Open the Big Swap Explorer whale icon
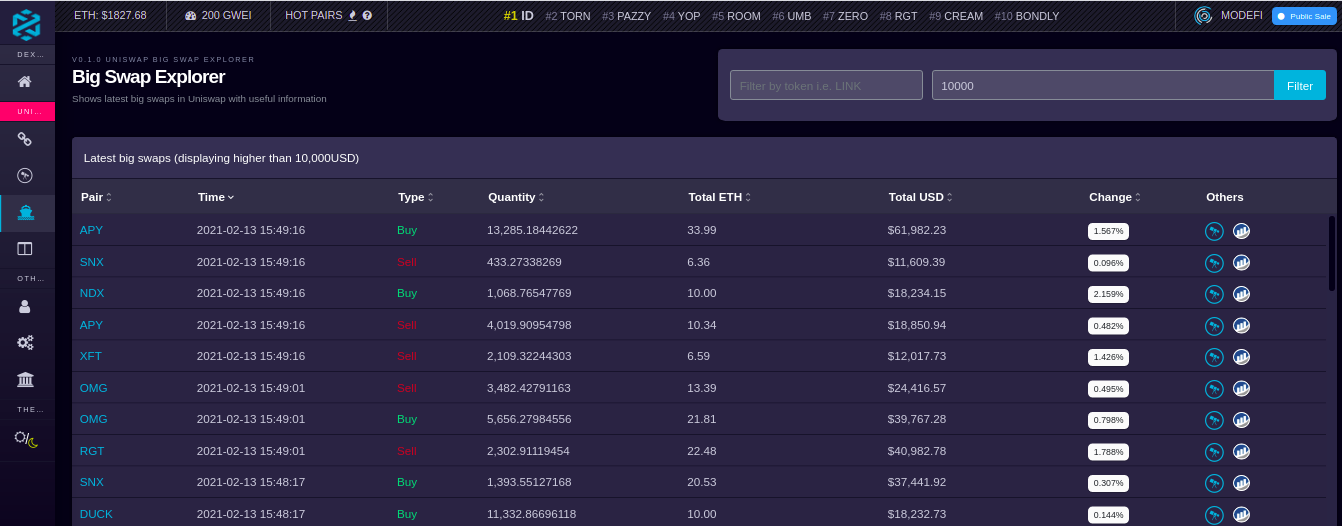Screen dimensions: 1342x526 tap(25, 211)
